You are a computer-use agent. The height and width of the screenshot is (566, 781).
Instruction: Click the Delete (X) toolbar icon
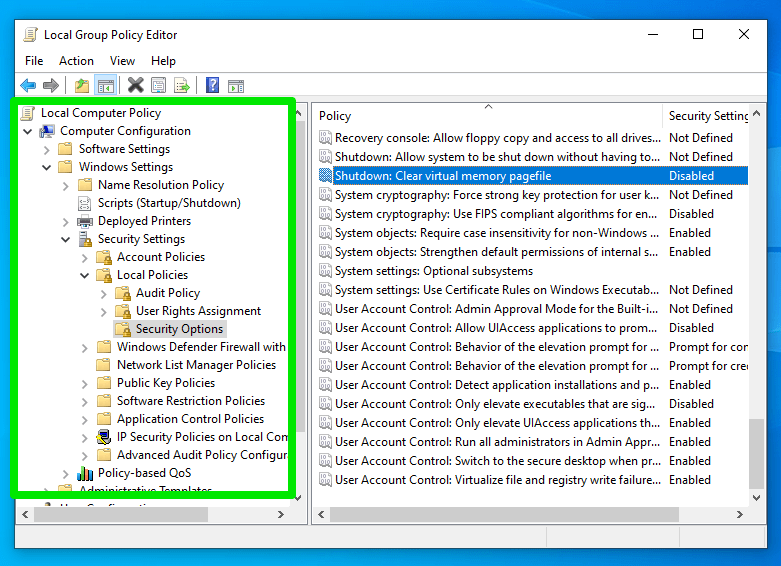tap(135, 86)
